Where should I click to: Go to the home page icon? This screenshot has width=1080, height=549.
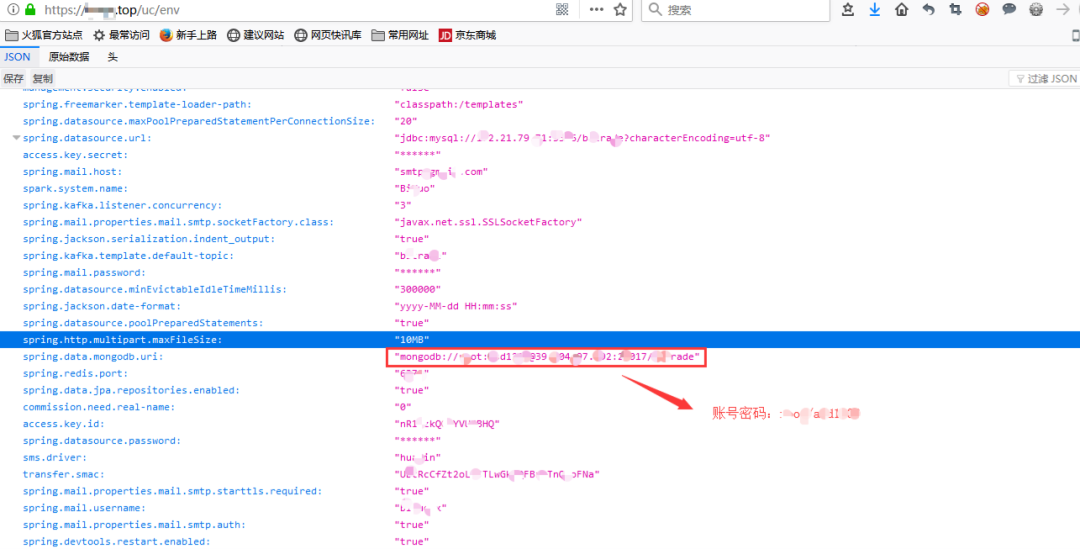coord(901,10)
